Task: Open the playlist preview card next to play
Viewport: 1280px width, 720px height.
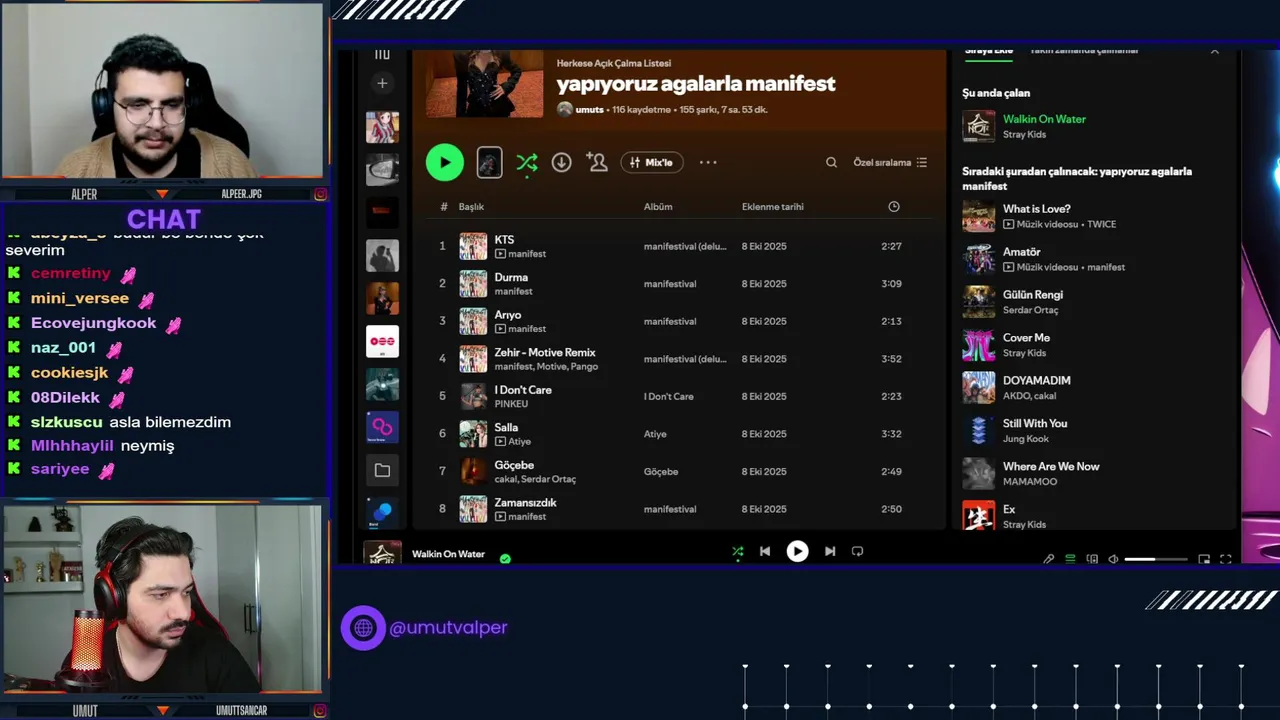Action: pos(489,162)
